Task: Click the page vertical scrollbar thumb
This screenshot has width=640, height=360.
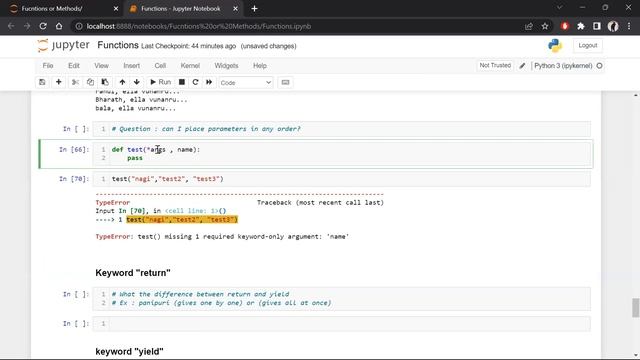Action: pyautogui.click(x=636, y=307)
